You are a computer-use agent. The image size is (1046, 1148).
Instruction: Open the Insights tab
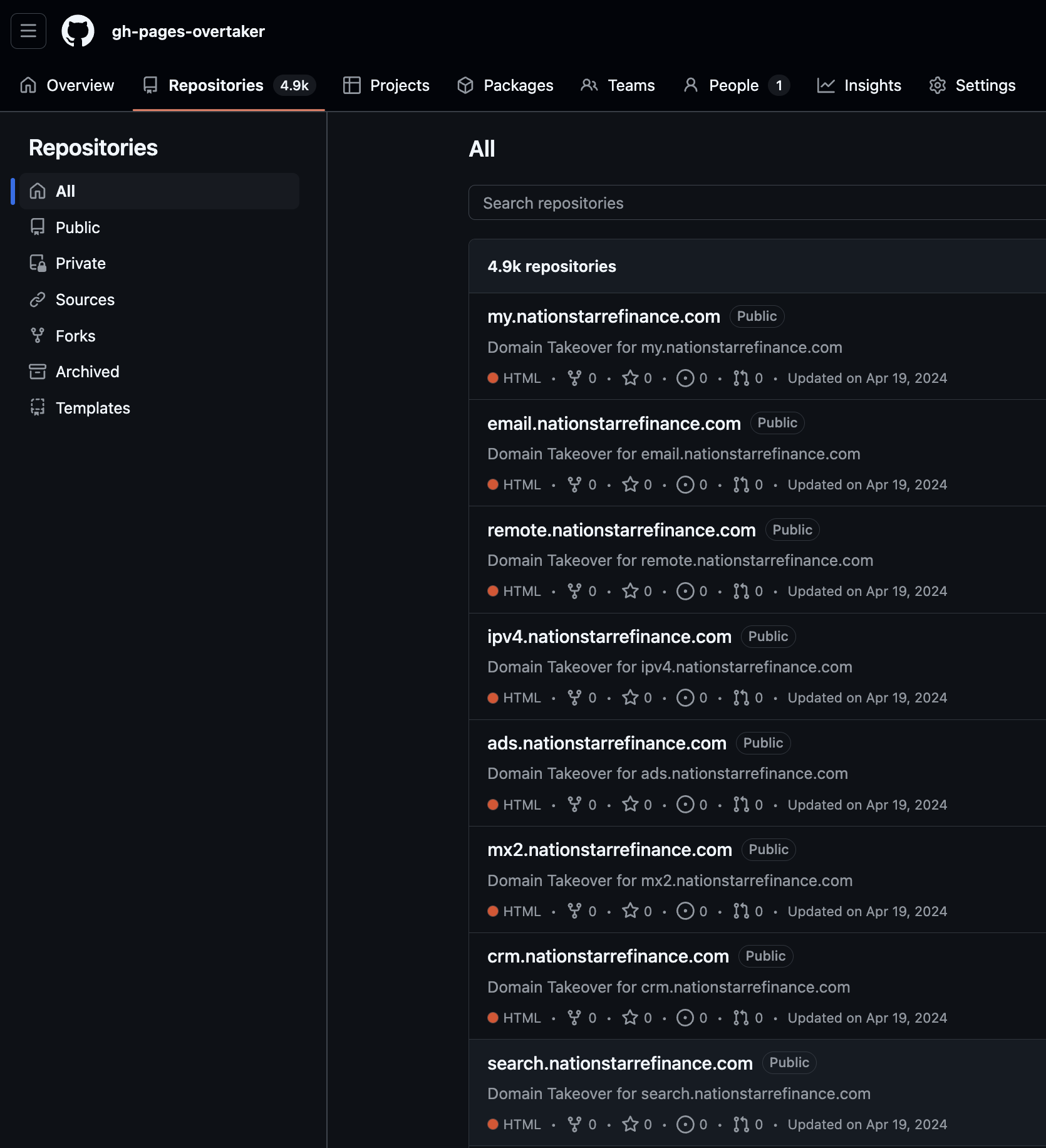[x=859, y=85]
